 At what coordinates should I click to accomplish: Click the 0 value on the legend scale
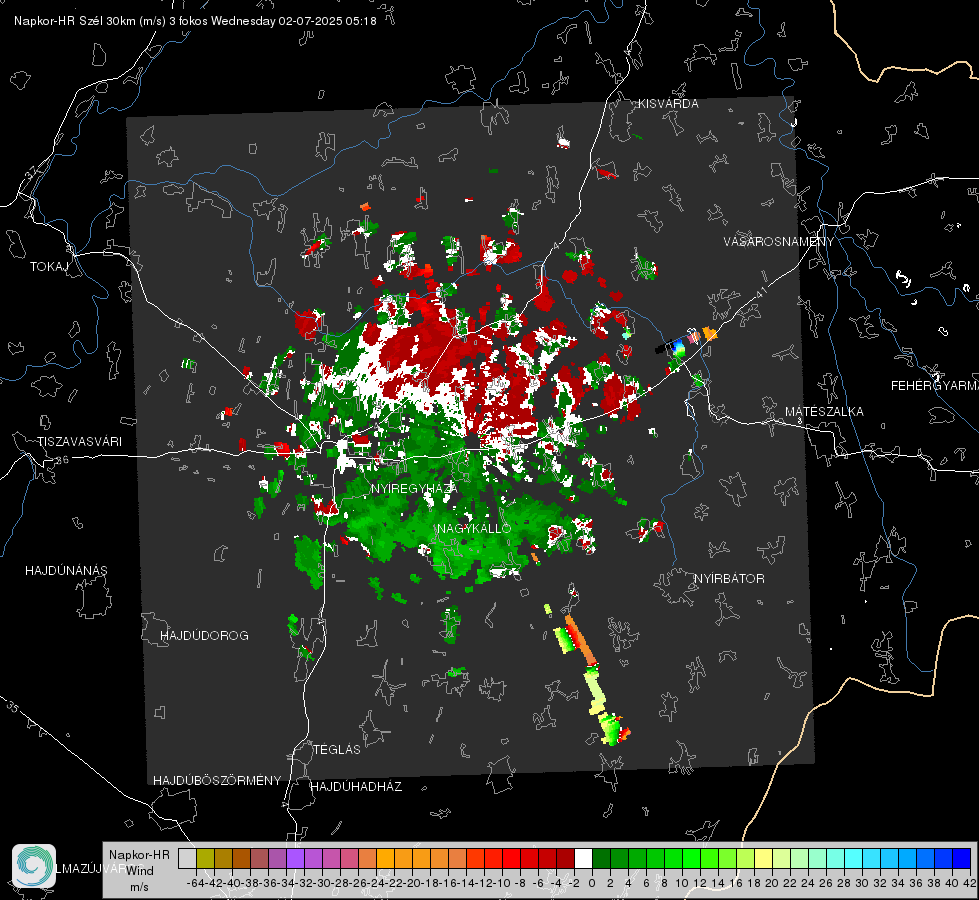(592, 883)
